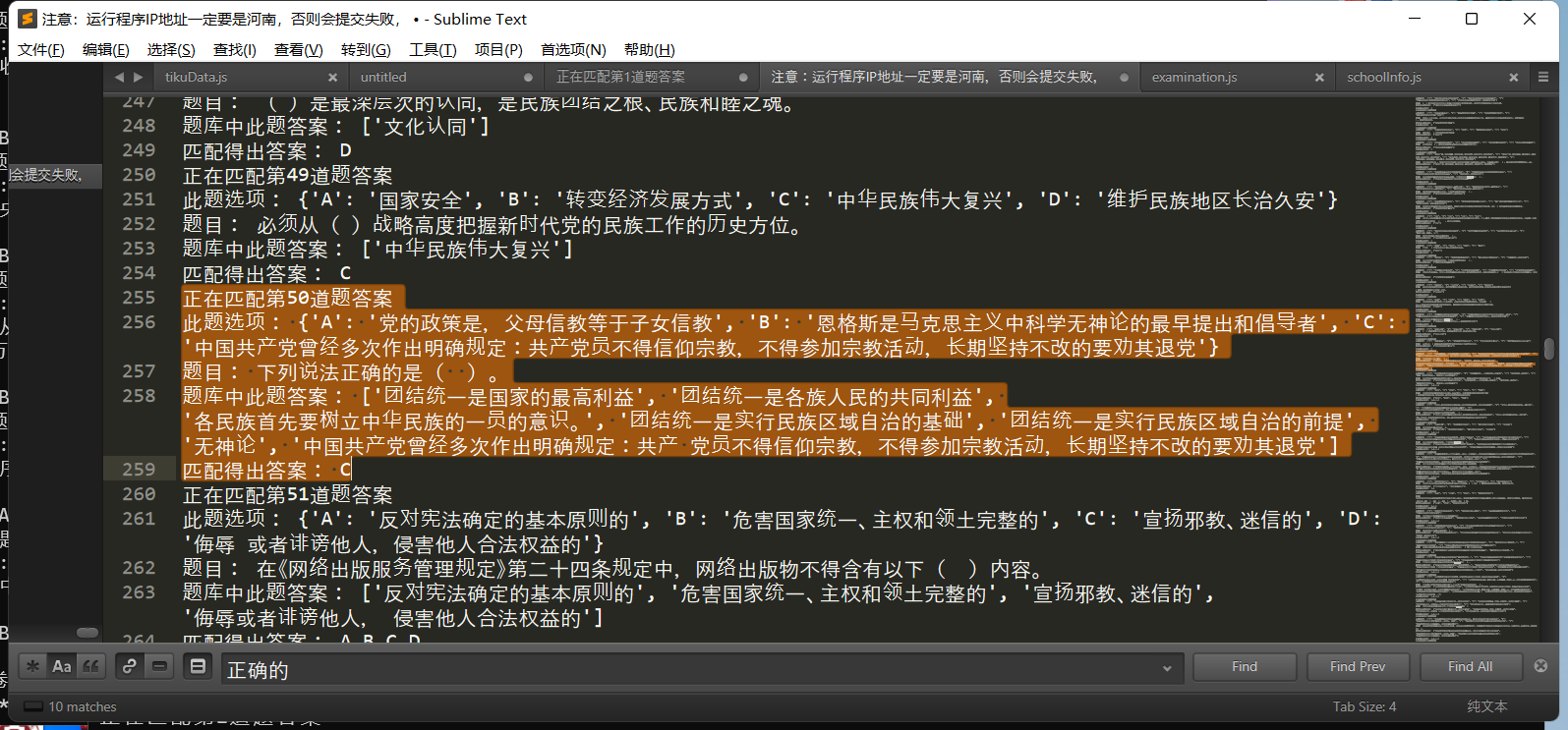Toggle whole word matching in find panel
This screenshot has height=730, width=1568.
pos(91,666)
